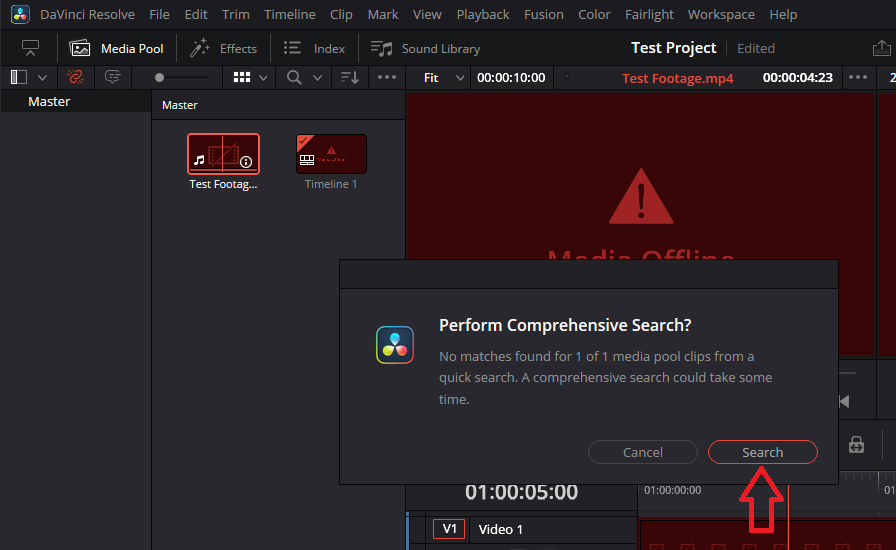This screenshot has width=896, height=550.
Task: Open the Sound Library panel
Action: (425, 48)
